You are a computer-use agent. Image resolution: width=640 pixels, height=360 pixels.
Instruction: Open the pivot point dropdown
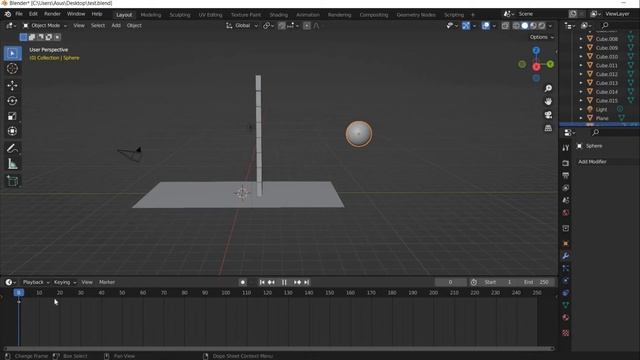[268, 26]
